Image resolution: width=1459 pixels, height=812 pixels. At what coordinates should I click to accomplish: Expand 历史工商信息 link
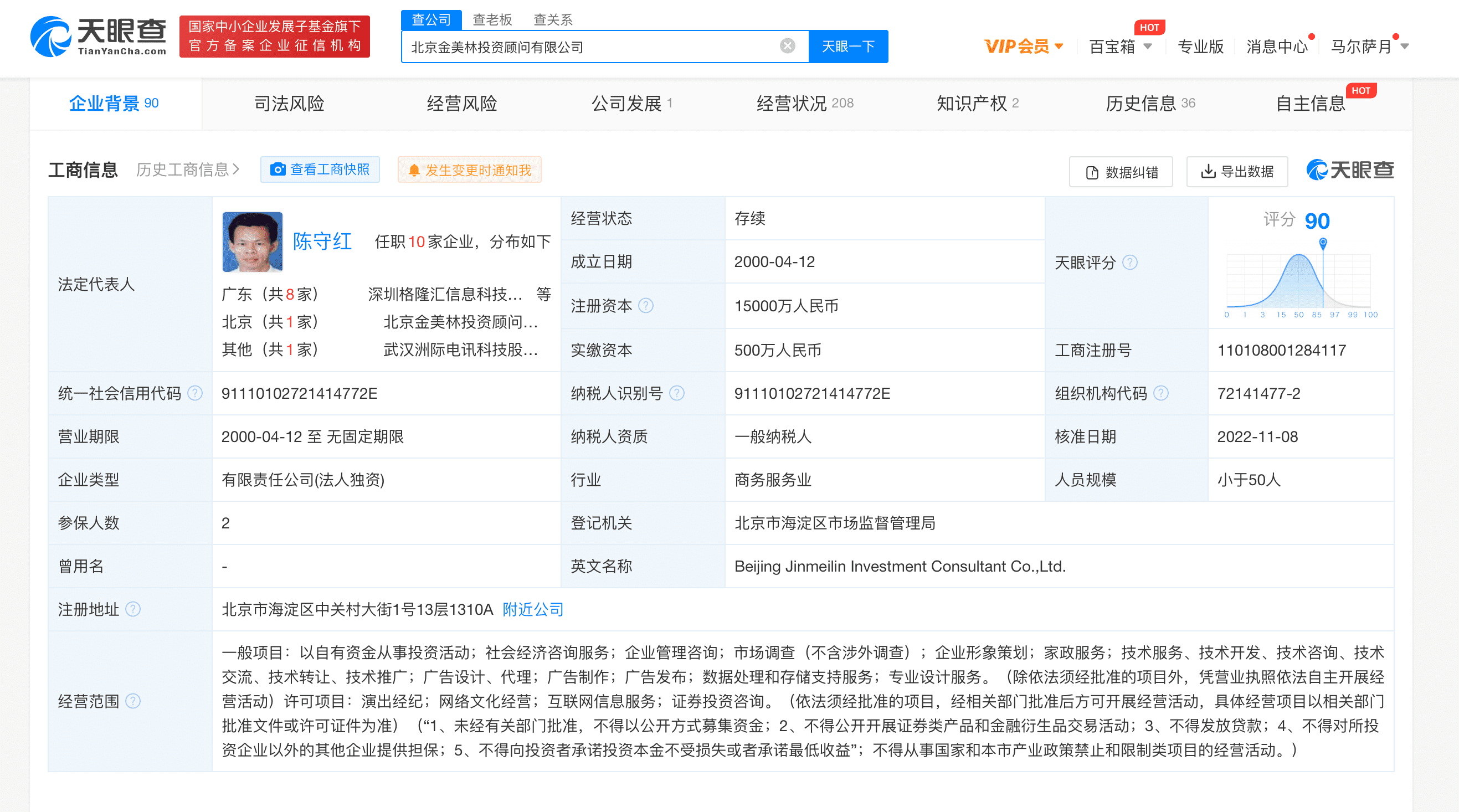pyautogui.click(x=188, y=169)
